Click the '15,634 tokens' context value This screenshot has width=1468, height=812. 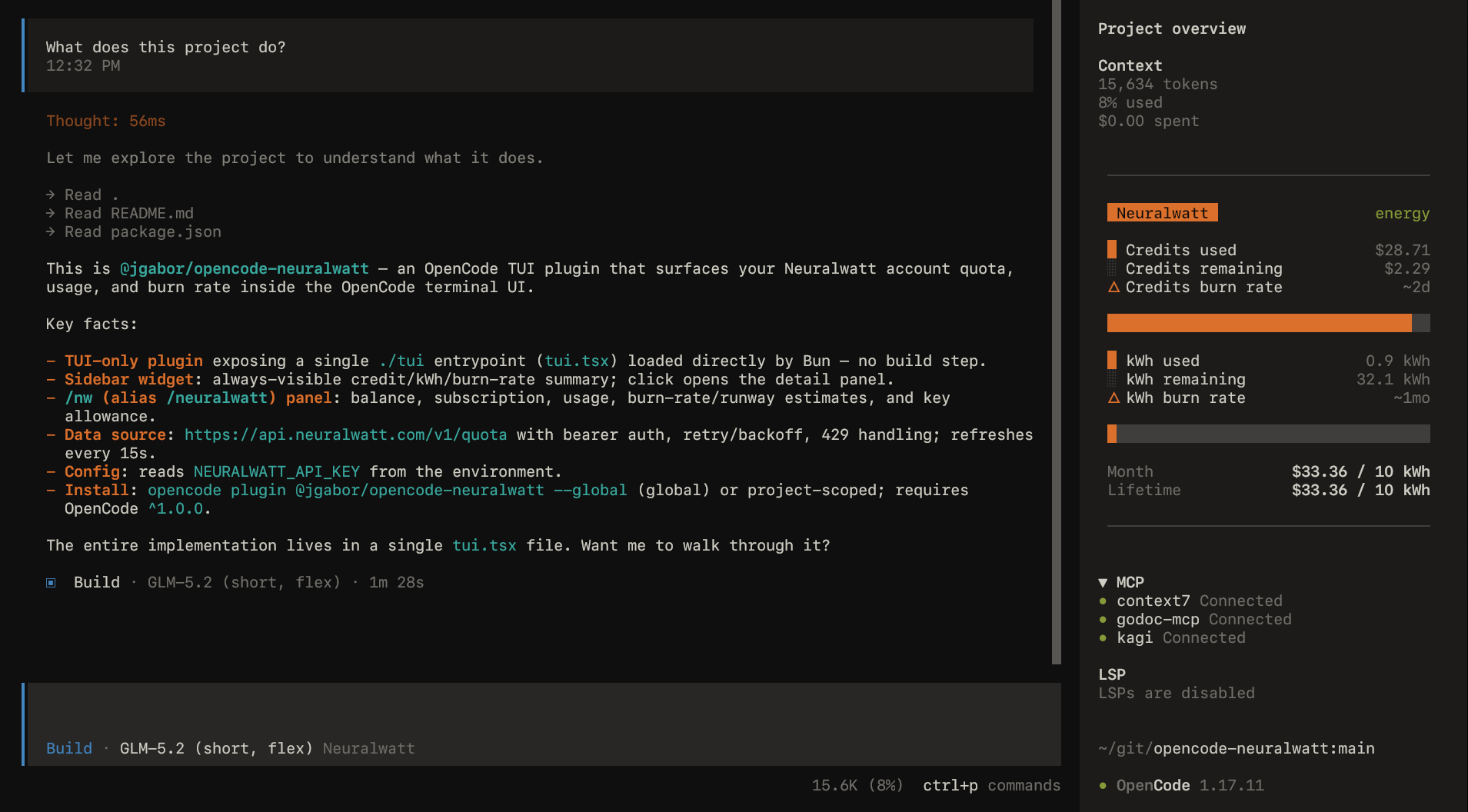[x=1157, y=84]
